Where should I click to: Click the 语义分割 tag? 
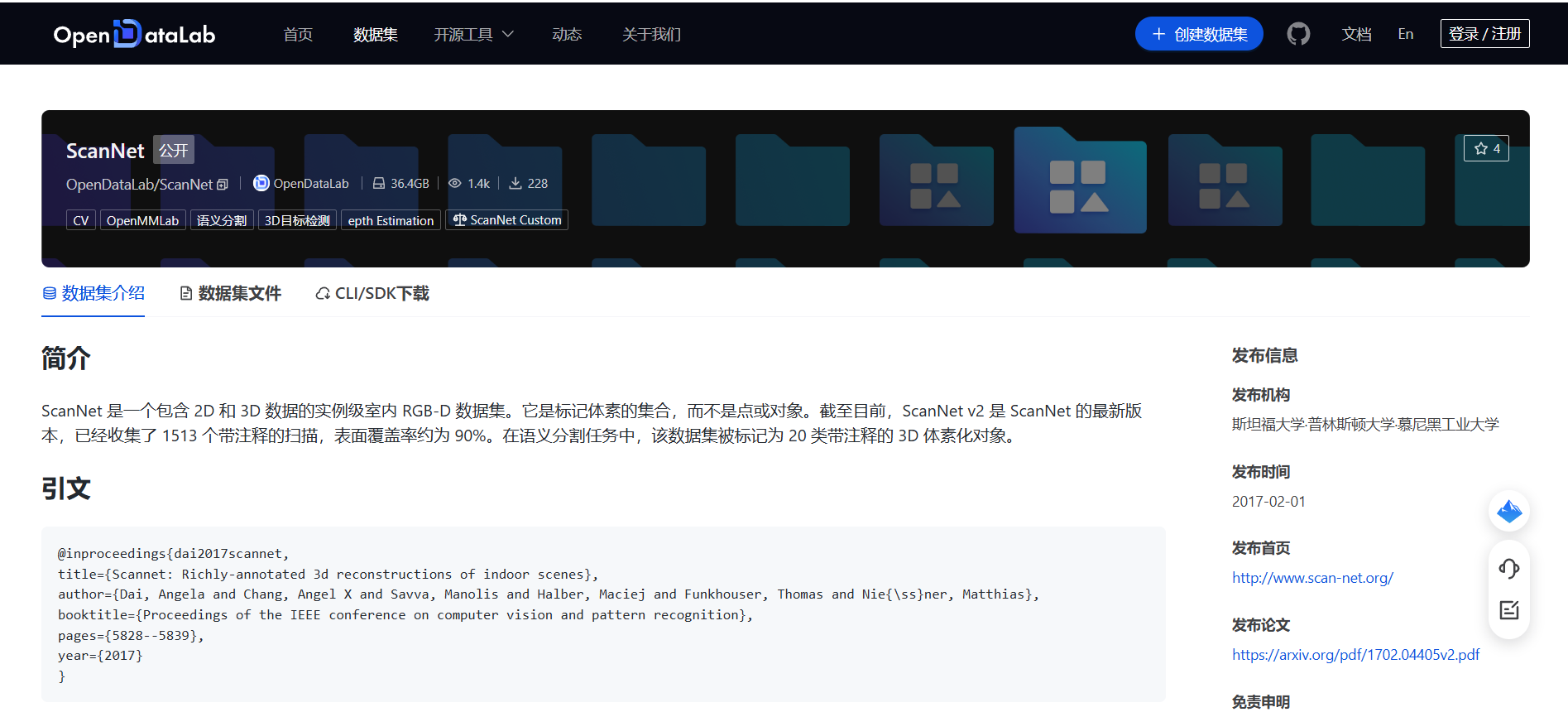point(222,220)
